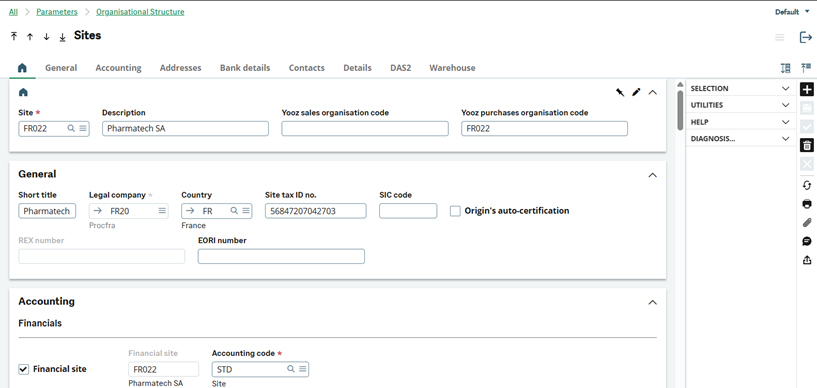Open the DAS2 tab
This screenshot has height=388, width=817.
[x=401, y=68]
